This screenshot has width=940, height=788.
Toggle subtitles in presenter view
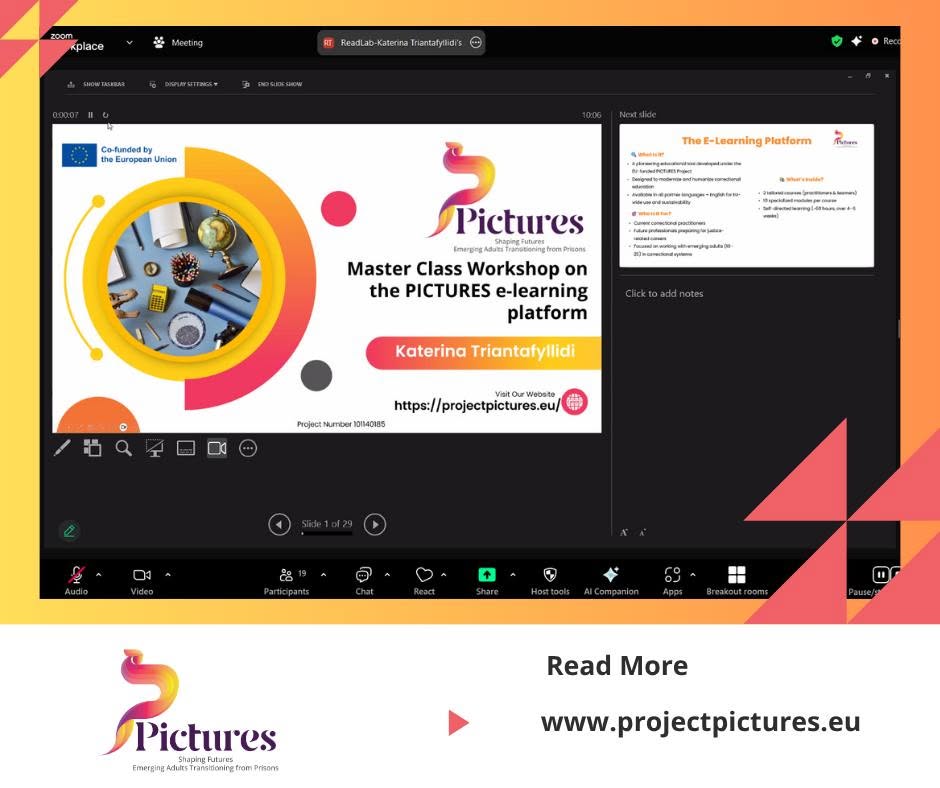(x=186, y=448)
